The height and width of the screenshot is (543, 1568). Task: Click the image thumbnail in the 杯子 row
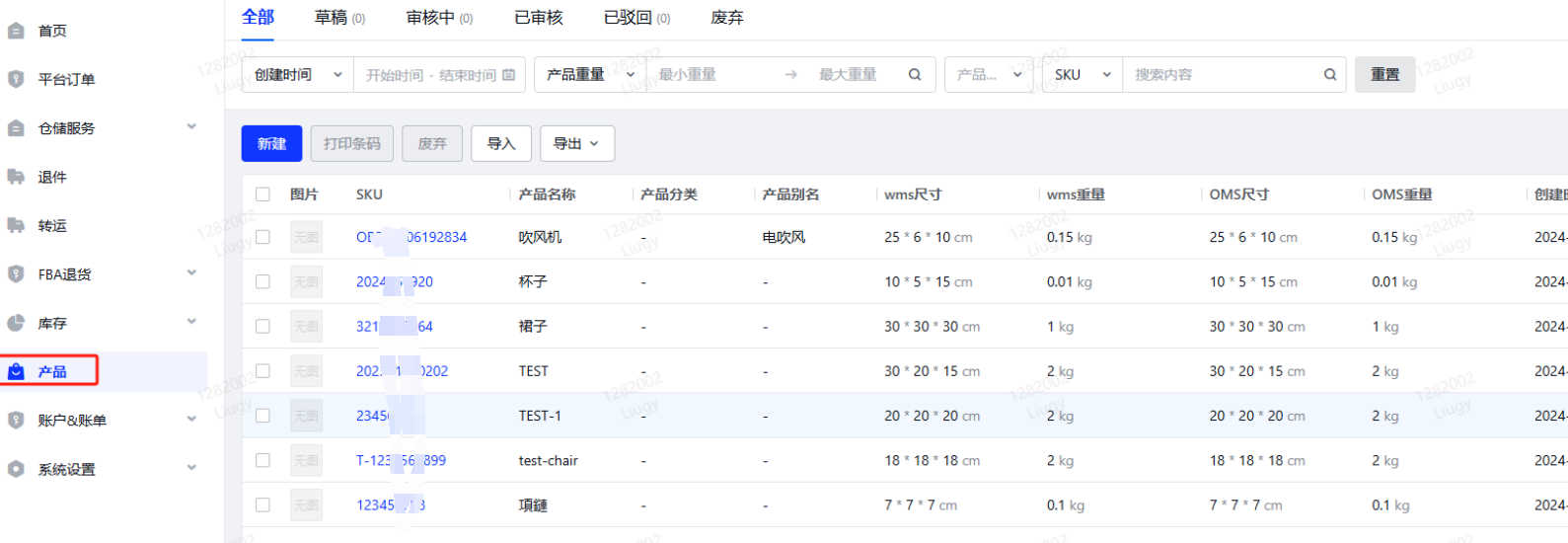pyautogui.click(x=306, y=281)
